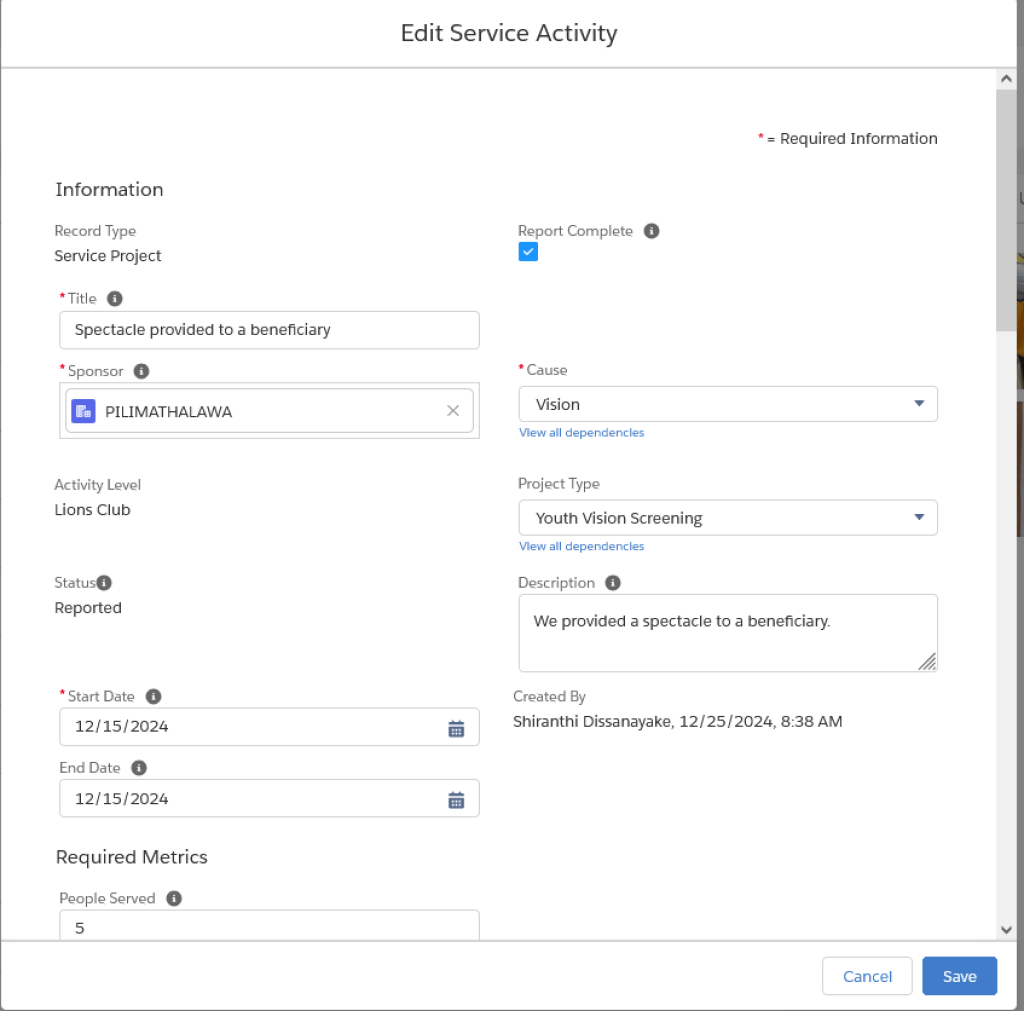Uncheck the Report Complete checkbox
Screen dimensions: 1024x1011
(528, 251)
